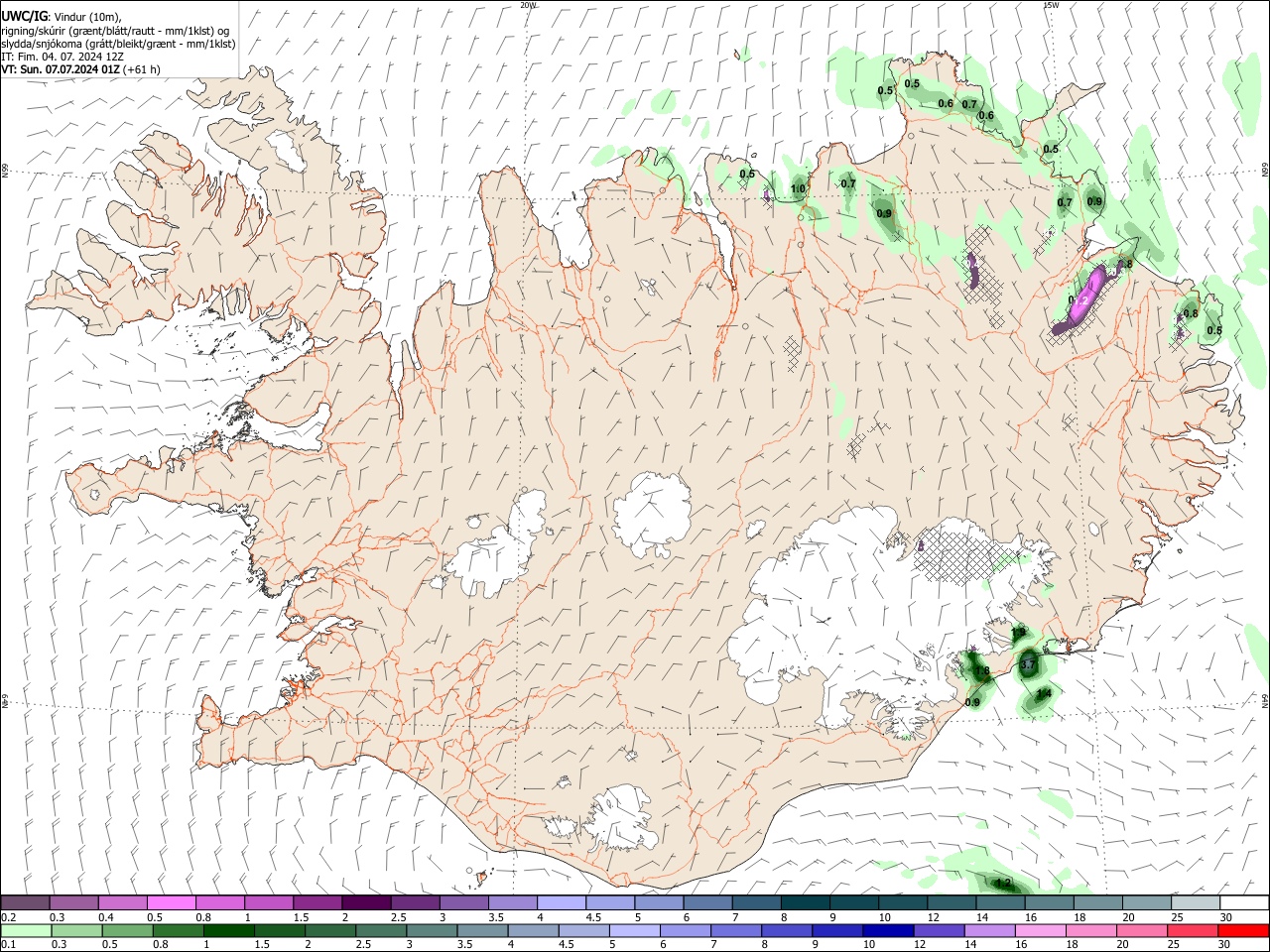This screenshot has width=1270, height=952.
Task: Select the '1.8' precipitation value in the southeast
Action: 982,671
